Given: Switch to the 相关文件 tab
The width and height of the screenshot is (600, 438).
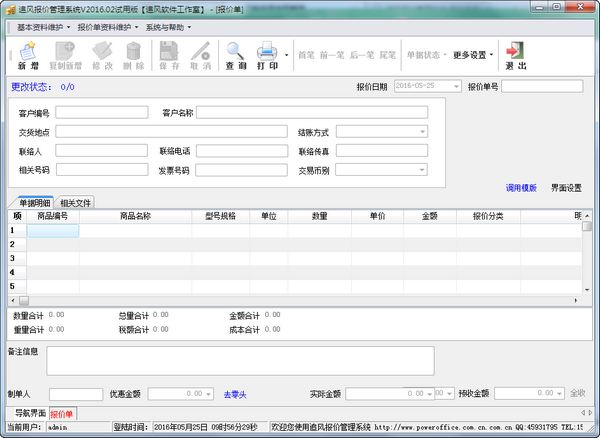Looking at the screenshot, I should pyautogui.click(x=76, y=203).
